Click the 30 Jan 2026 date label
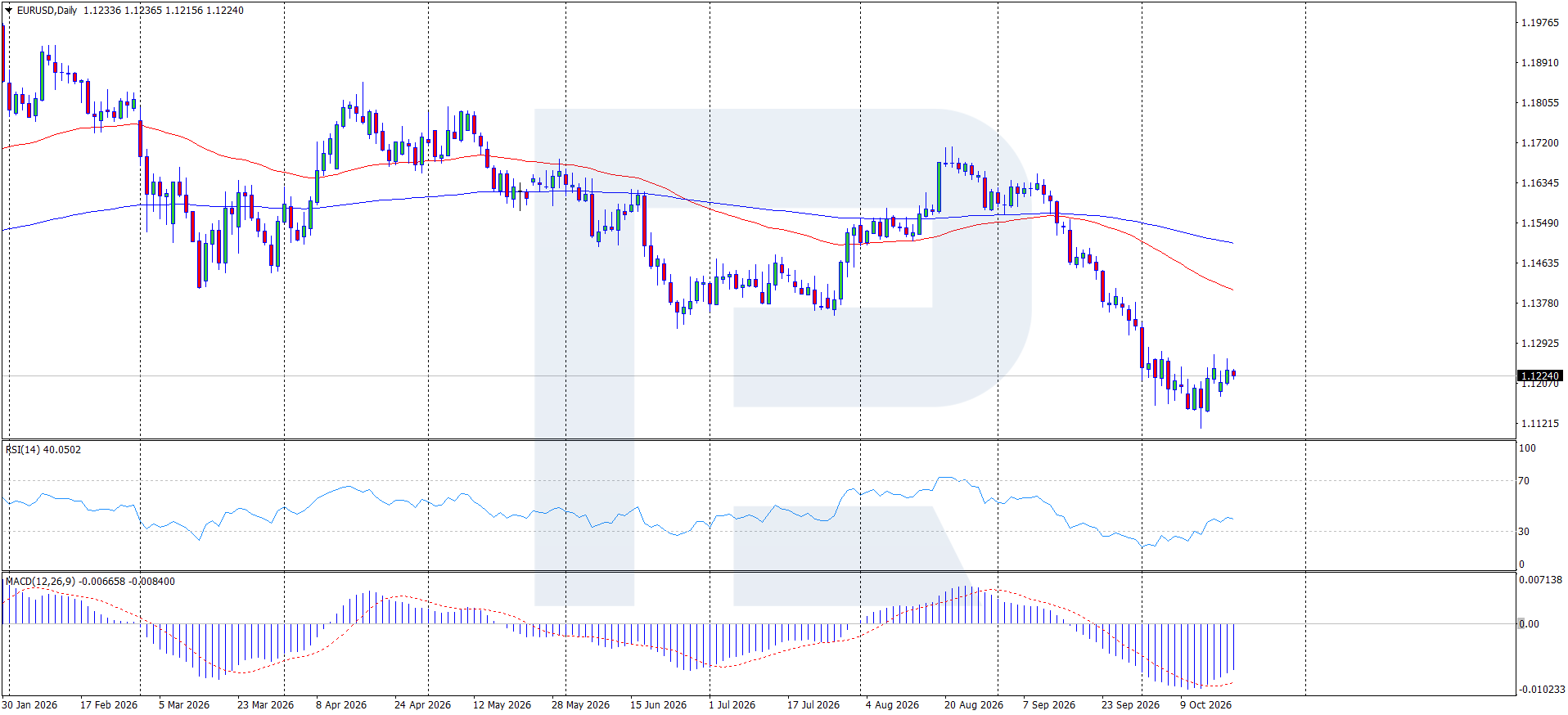The width and height of the screenshot is (1568, 715). point(29,705)
